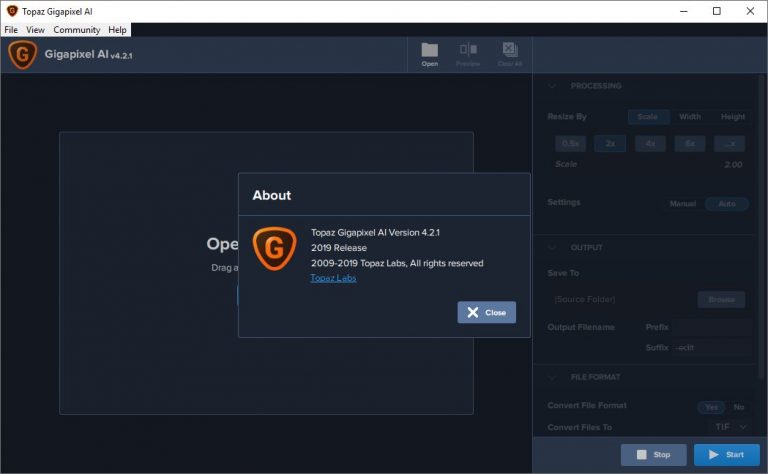Viewport: 768px width, 474px height.
Task: Open the Help menu
Action: [x=118, y=30]
